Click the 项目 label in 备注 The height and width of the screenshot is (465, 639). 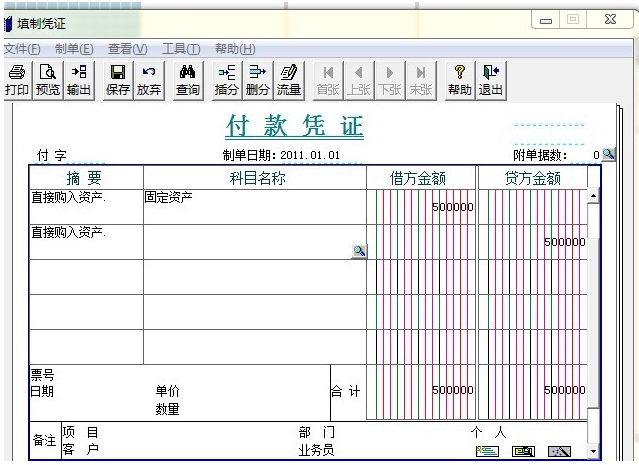coord(80,432)
